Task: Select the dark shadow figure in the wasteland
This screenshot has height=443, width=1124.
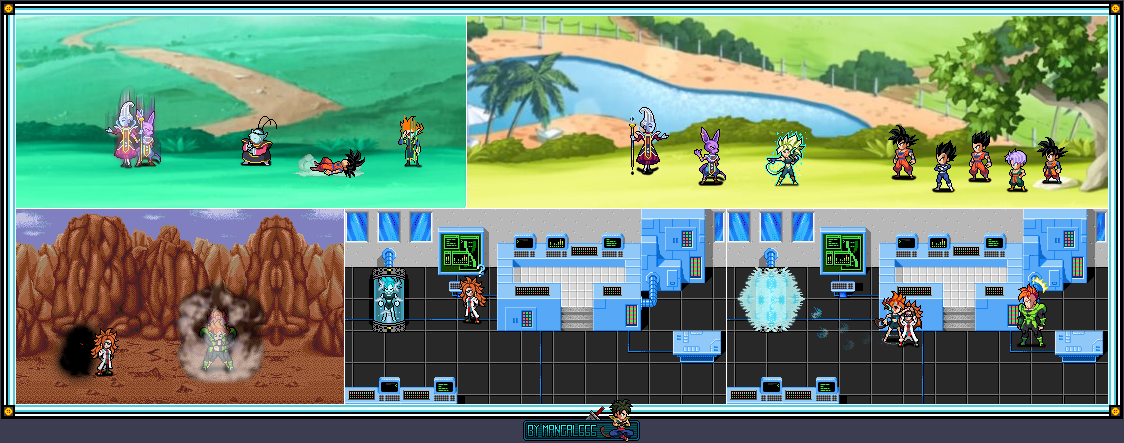Action: [x=74, y=351]
